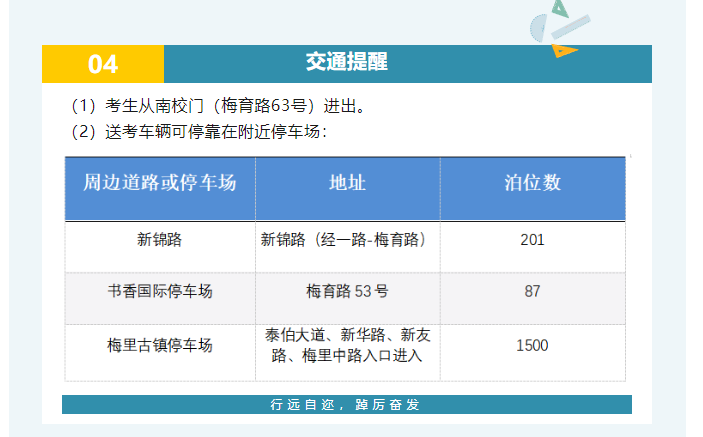This screenshot has width=703, height=437.
Task: Select the 新锦路 road name cell
Action: (160, 240)
